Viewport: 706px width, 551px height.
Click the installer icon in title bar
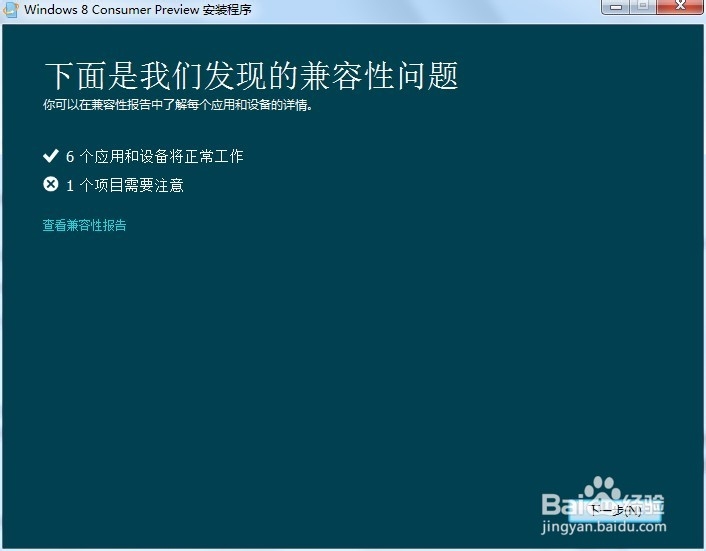pos(11,9)
